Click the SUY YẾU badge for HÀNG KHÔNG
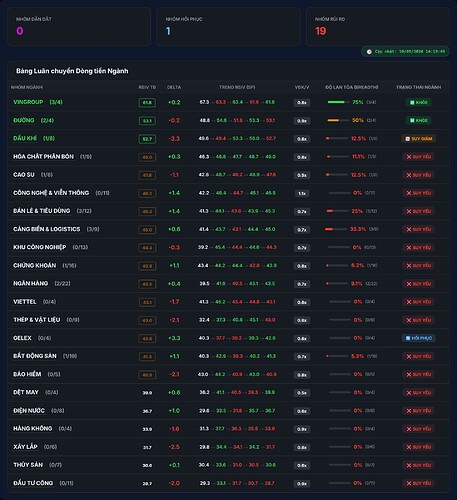457x500 pixels. click(419, 429)
